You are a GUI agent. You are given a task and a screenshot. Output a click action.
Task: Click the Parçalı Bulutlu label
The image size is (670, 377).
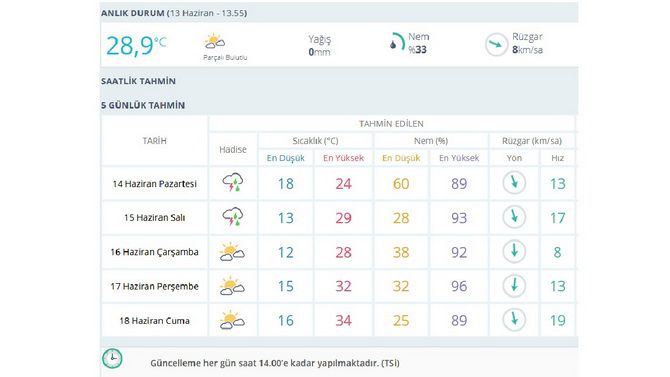(225, 57)
